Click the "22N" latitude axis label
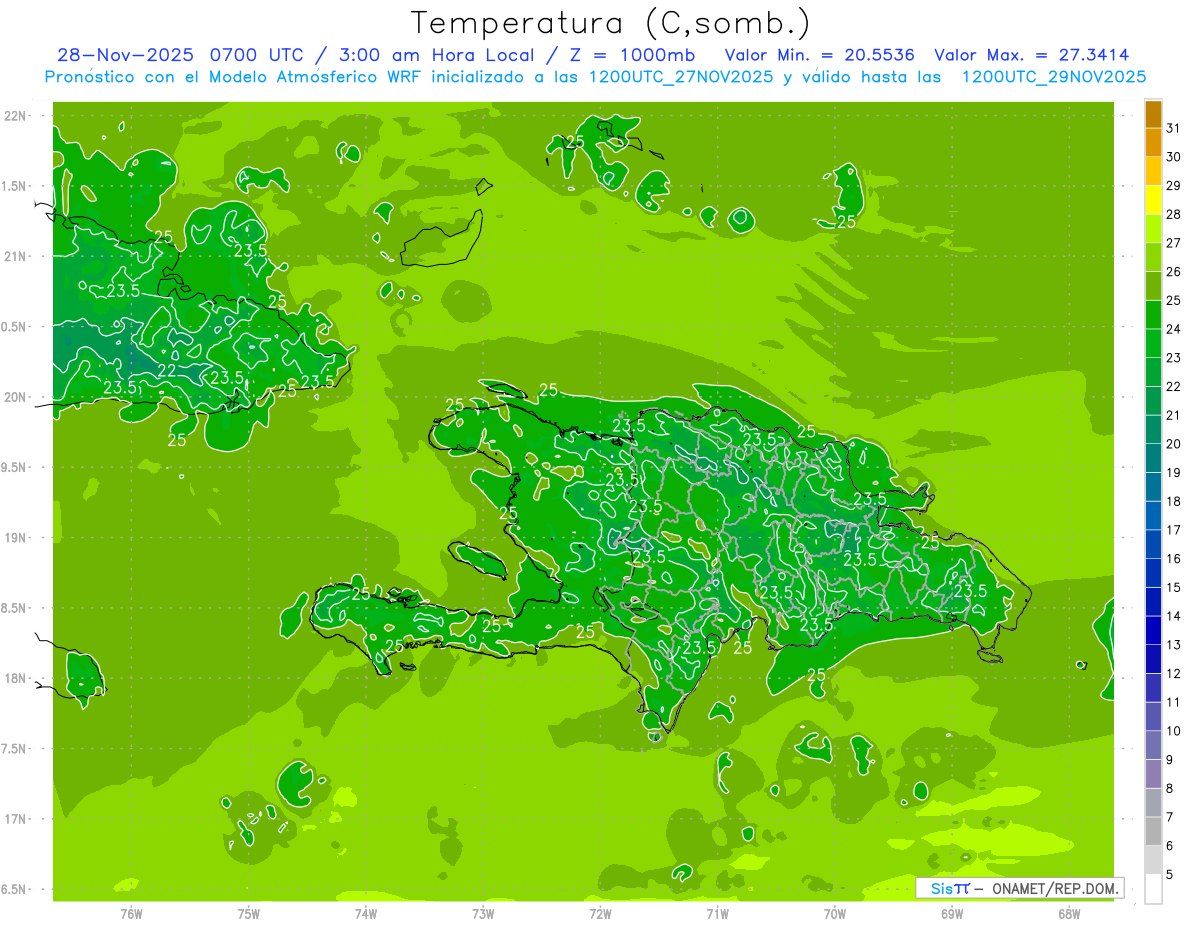This screenshot has height=927, width=1200. [15, 116]
